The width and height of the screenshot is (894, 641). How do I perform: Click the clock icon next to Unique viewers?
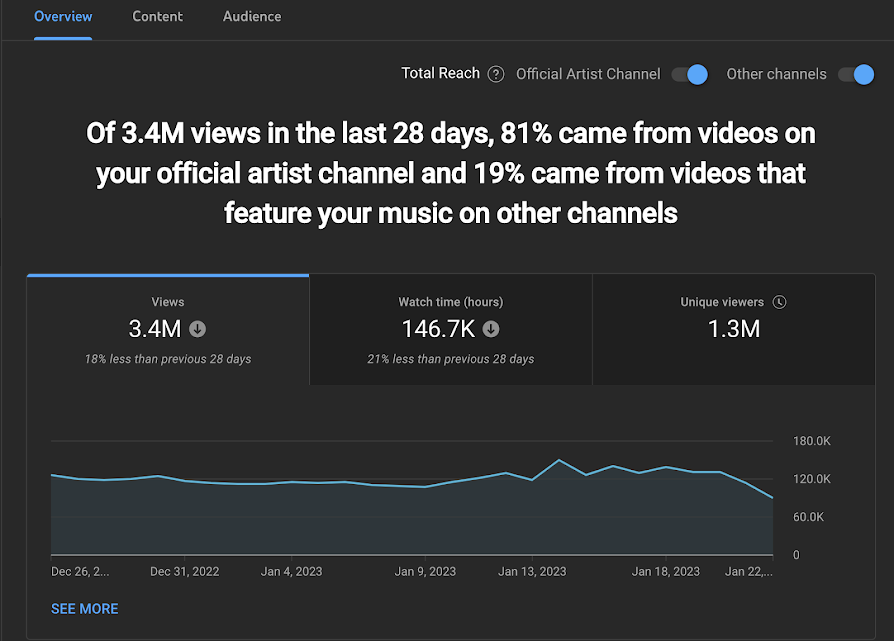coord(779,302)
